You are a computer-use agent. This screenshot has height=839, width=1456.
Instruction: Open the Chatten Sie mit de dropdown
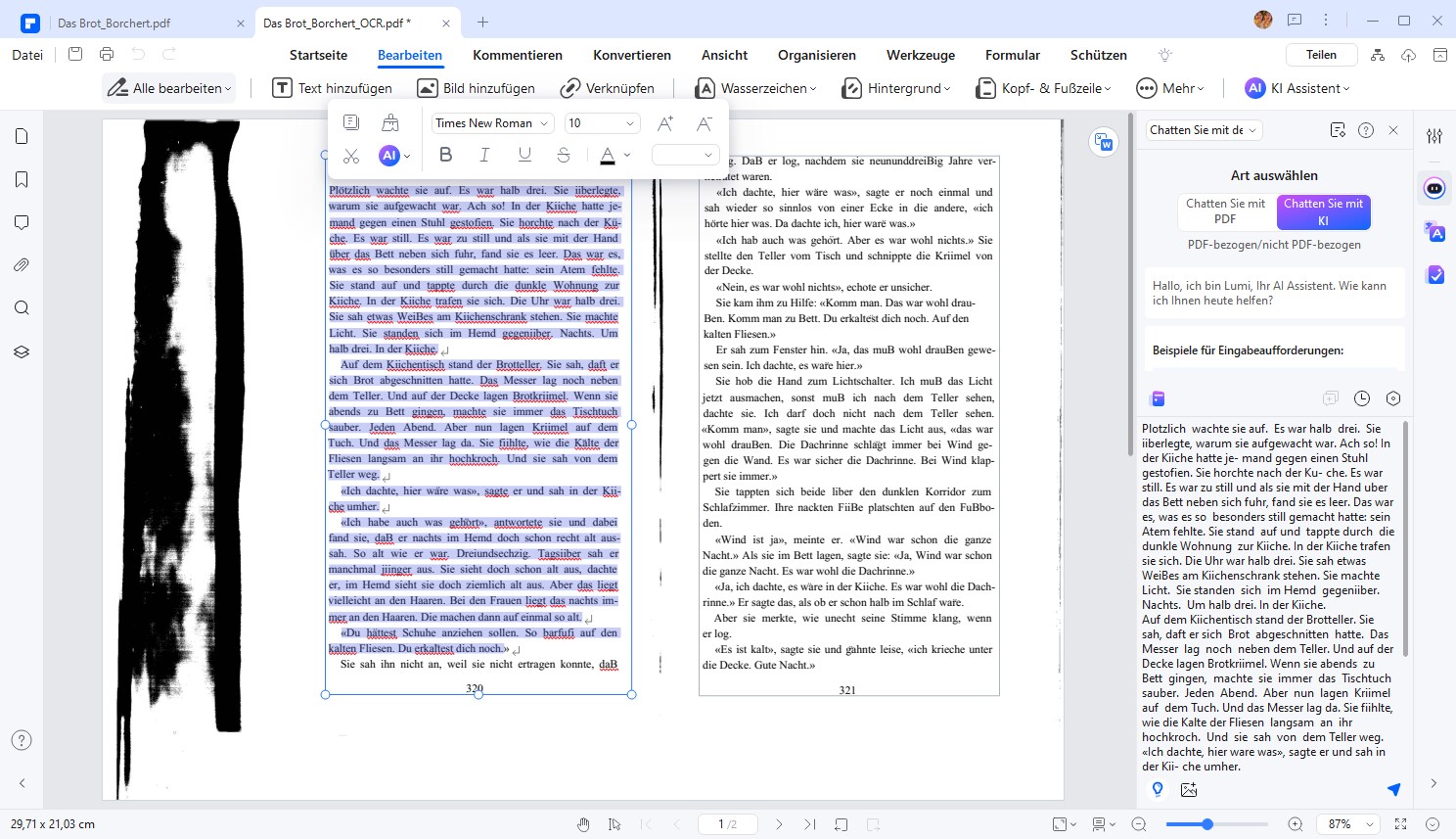pyautogui.click(x=1205, y=130)
